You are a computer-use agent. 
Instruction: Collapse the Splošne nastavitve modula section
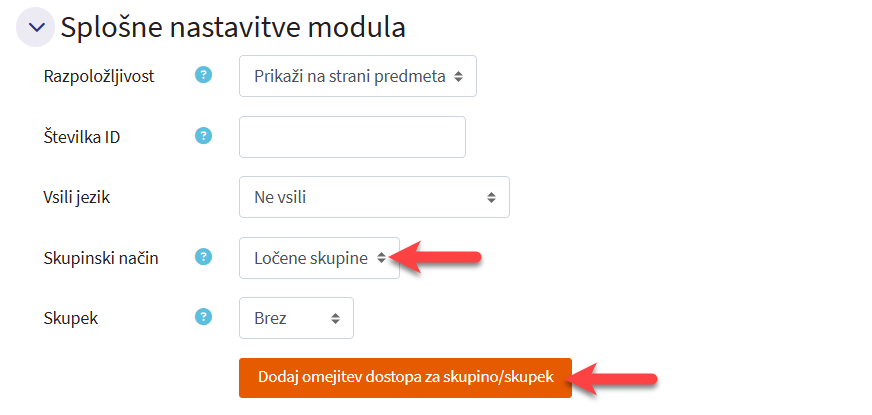point(36,28)
